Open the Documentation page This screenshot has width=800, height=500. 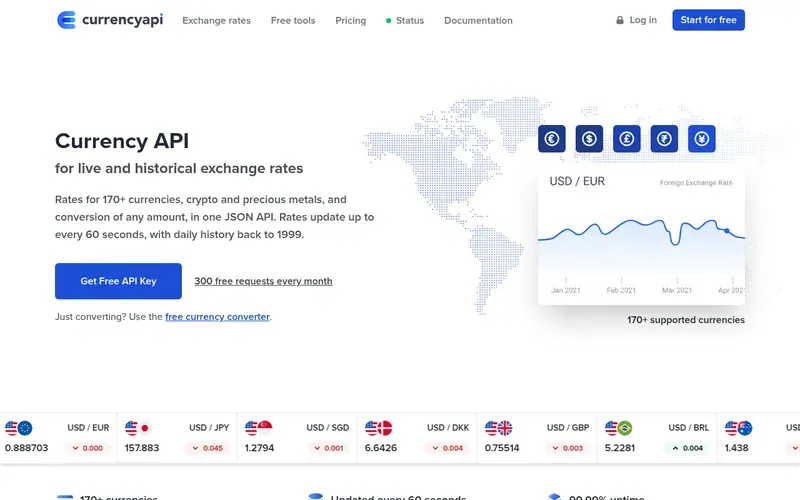click(x=478, y=20)
